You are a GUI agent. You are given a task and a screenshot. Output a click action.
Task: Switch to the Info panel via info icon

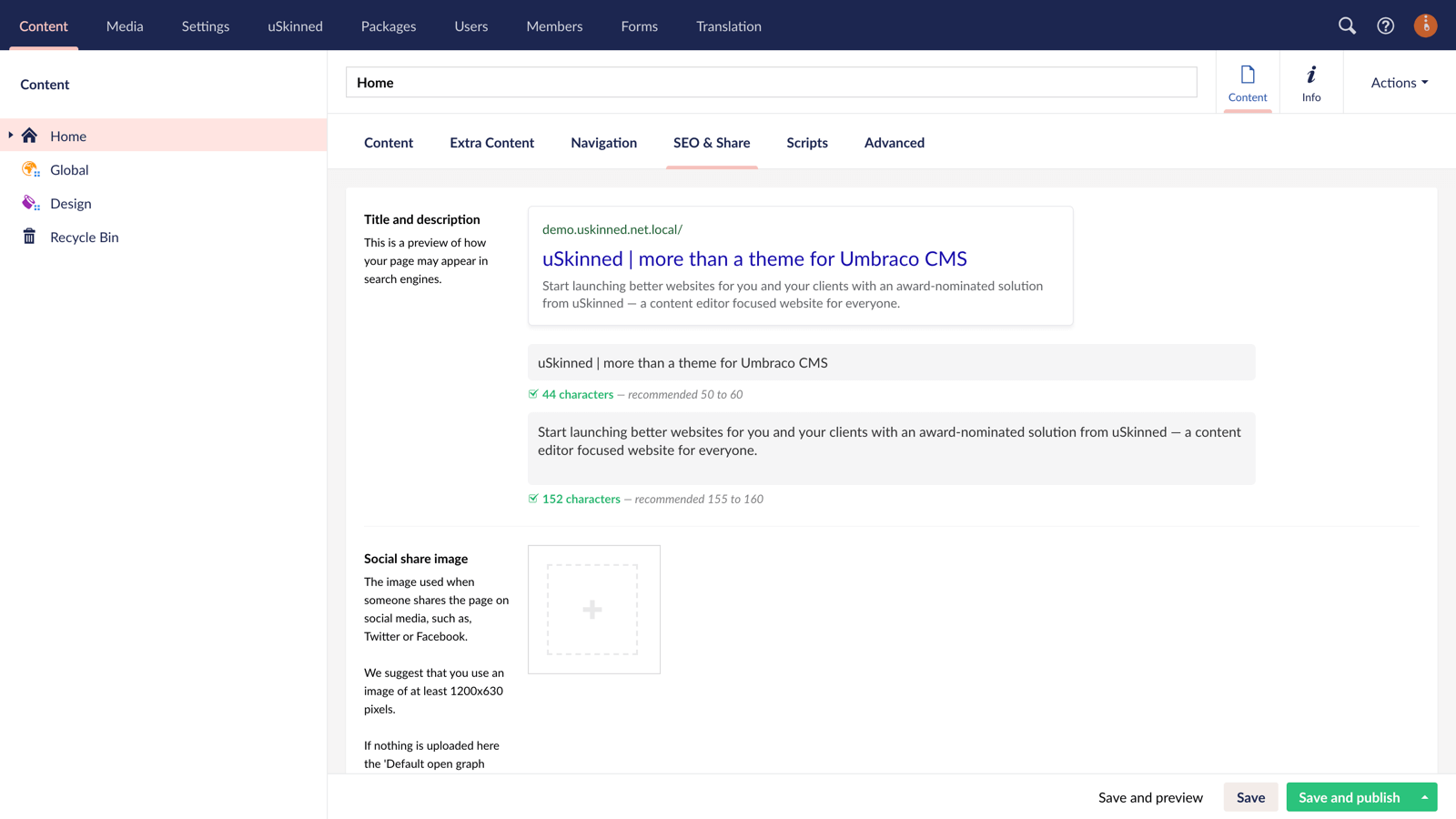tap(1310, 82)
